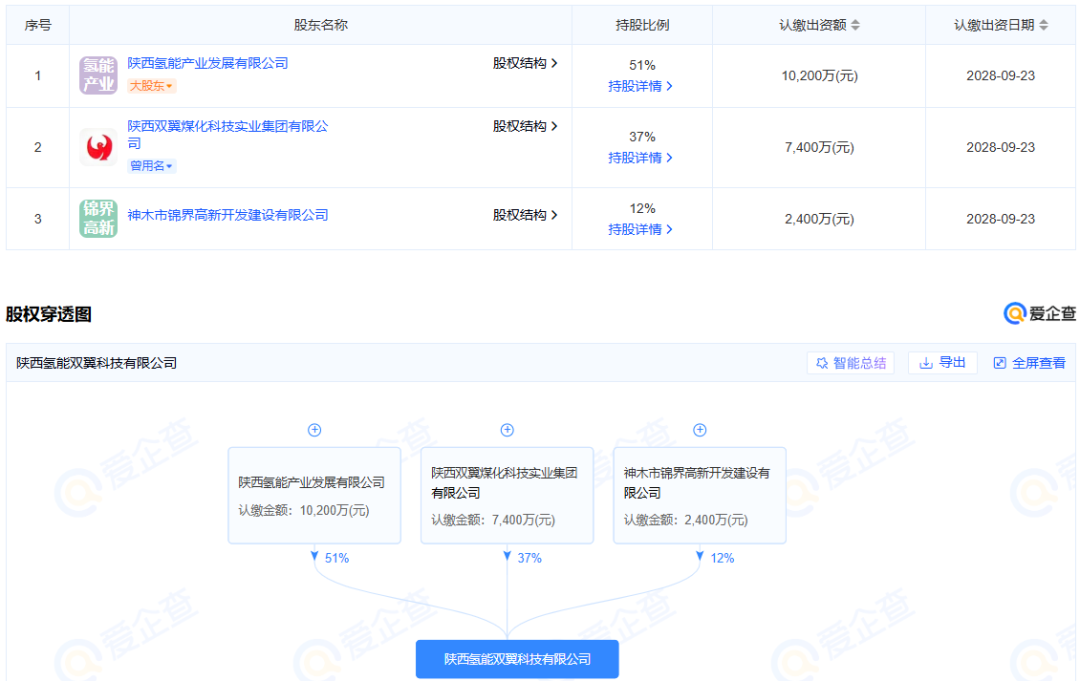Screen dimensions: 1080x681
Task: Open 股权结构 for 陕西氢能产业发展有限公司
Action: 525,63
